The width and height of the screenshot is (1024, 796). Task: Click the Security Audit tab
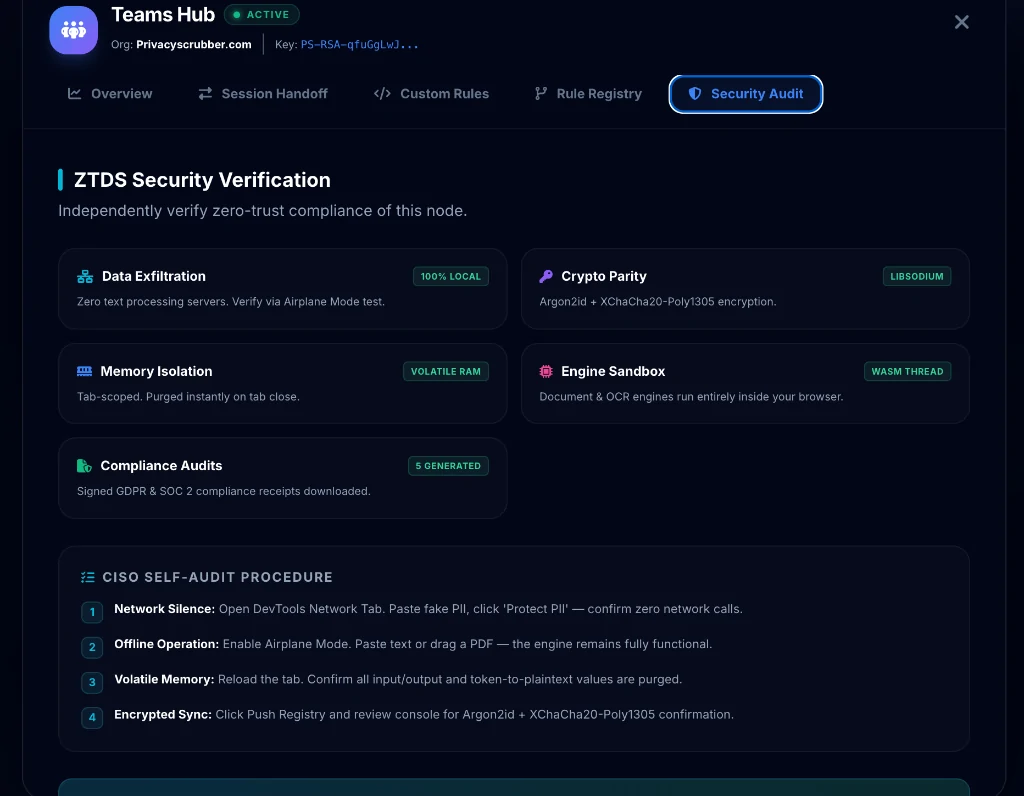tap(746, 94)
